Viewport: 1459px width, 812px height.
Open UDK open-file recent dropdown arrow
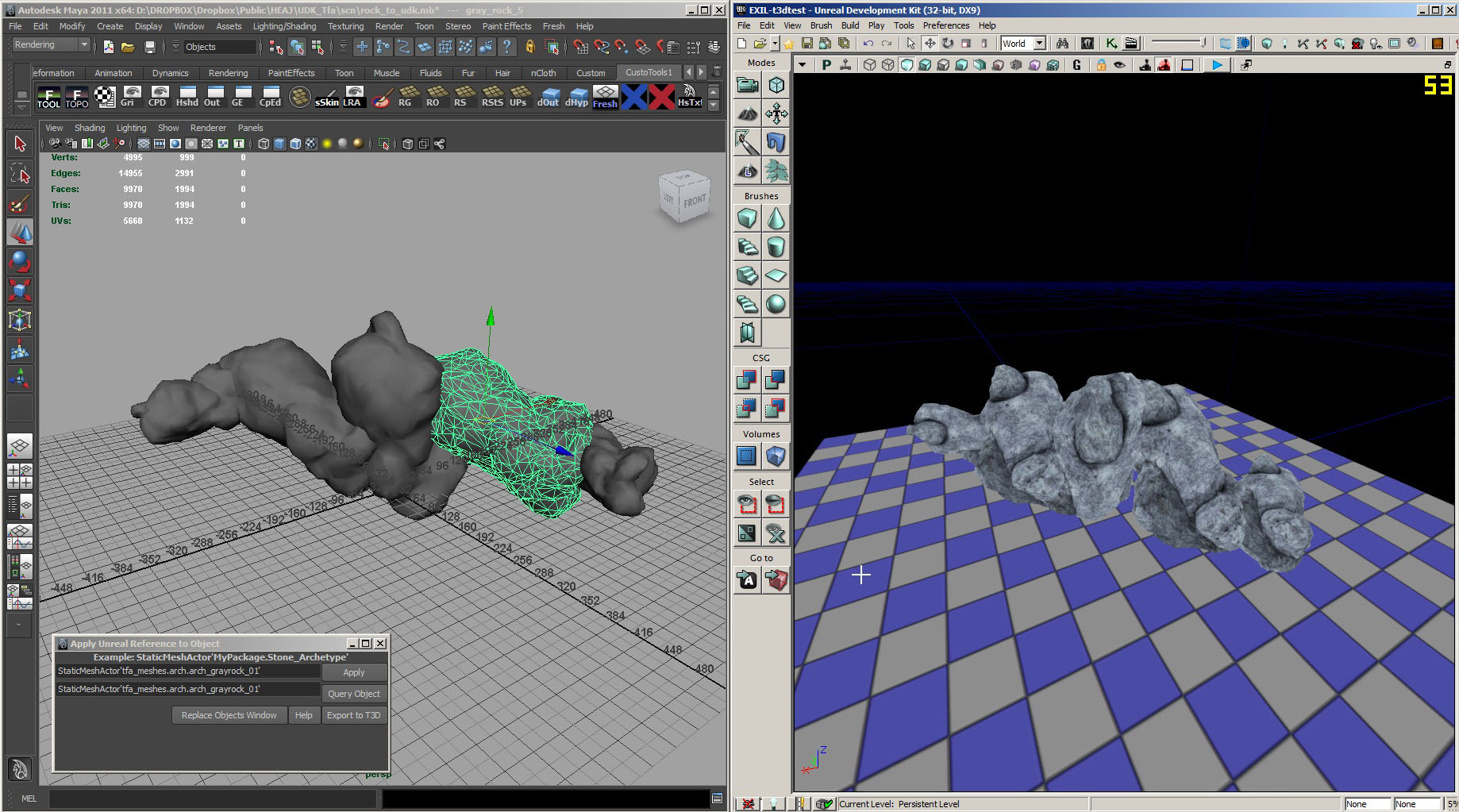tap(775, 44)
